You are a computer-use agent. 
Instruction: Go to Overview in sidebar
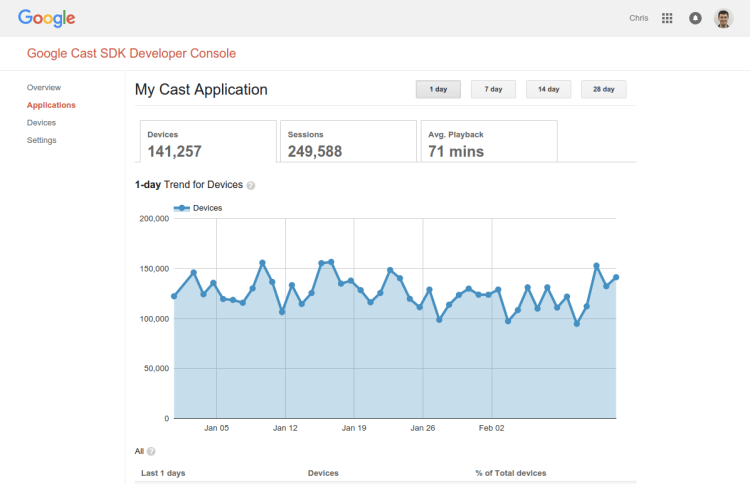[x=44, y=88]
